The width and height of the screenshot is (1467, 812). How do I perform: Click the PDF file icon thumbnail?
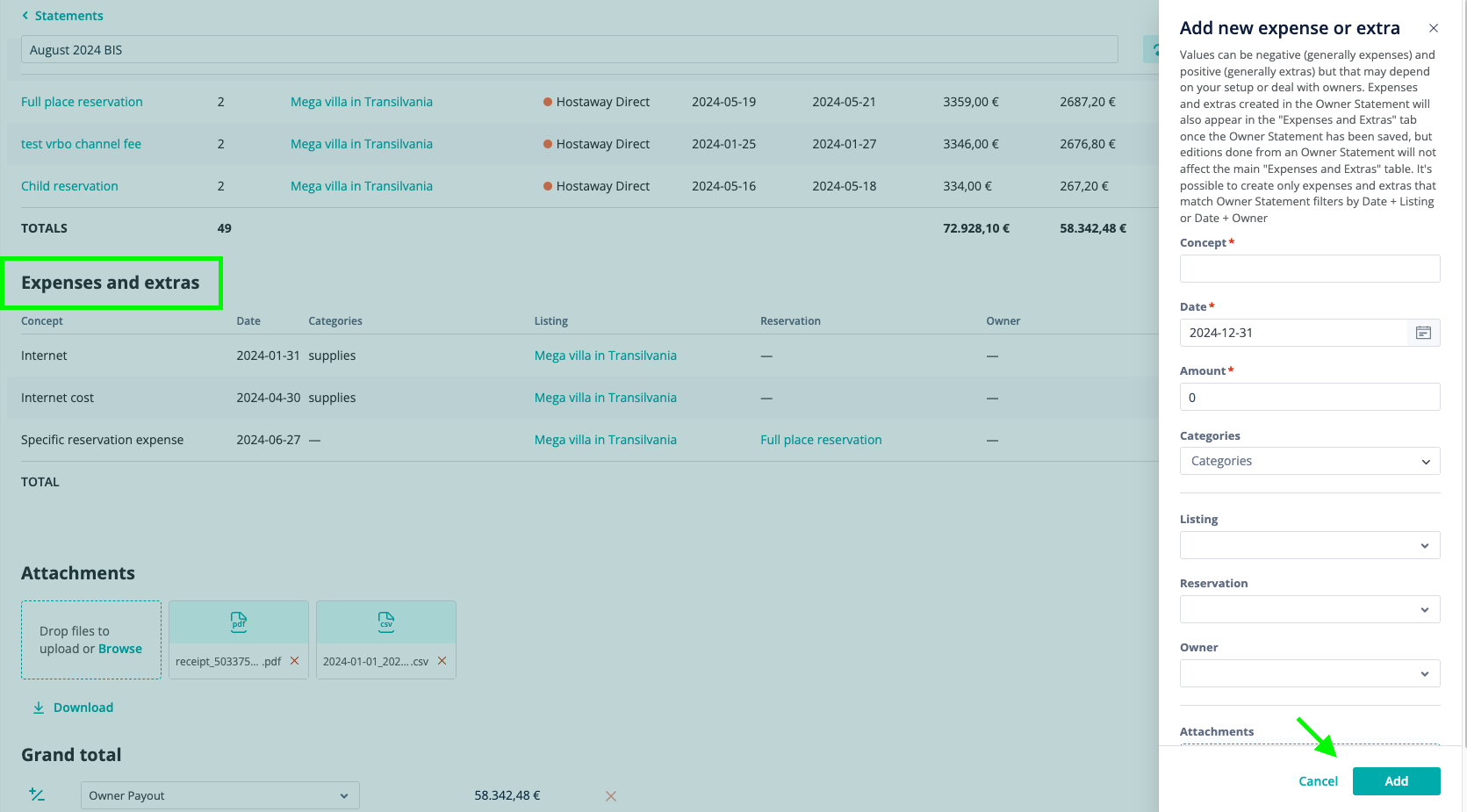point(239,622)
